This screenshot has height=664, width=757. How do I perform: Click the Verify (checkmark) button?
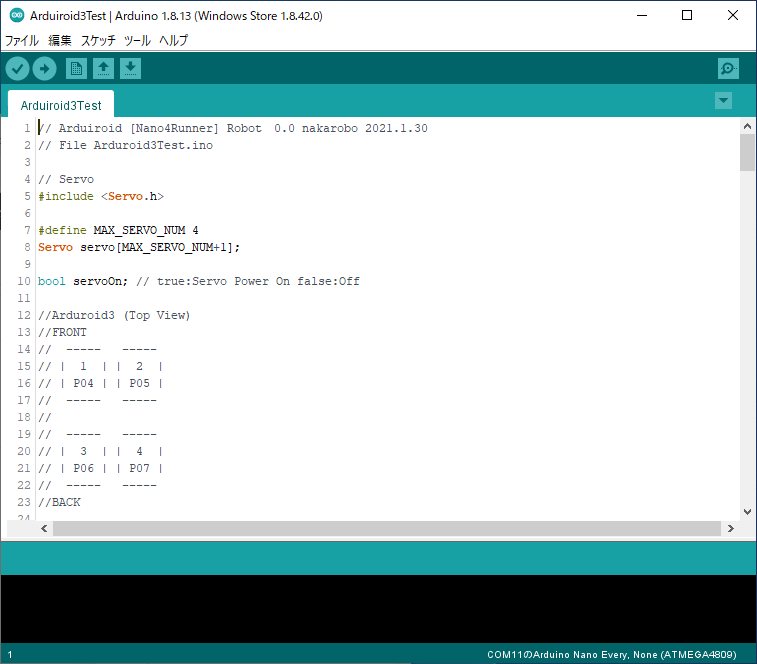click(17, 69)
